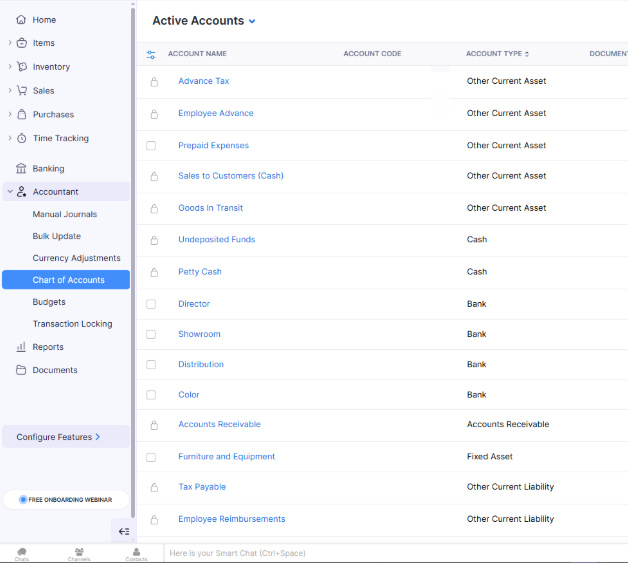Viewport: 628px width, 572px height.
Task: Tick the Furniture and Equipment checkbox
Action: pyautogui.click(x=151, y=457)
